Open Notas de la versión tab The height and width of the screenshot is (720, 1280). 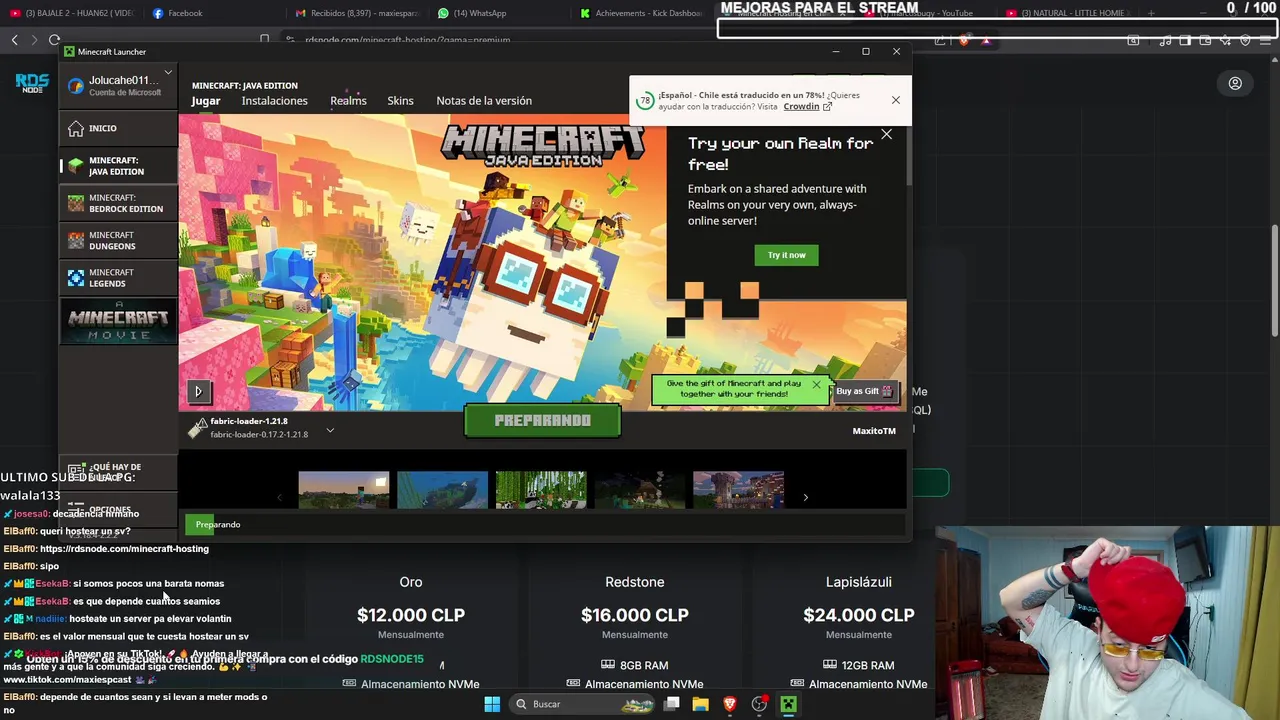[x=484, y=101]
